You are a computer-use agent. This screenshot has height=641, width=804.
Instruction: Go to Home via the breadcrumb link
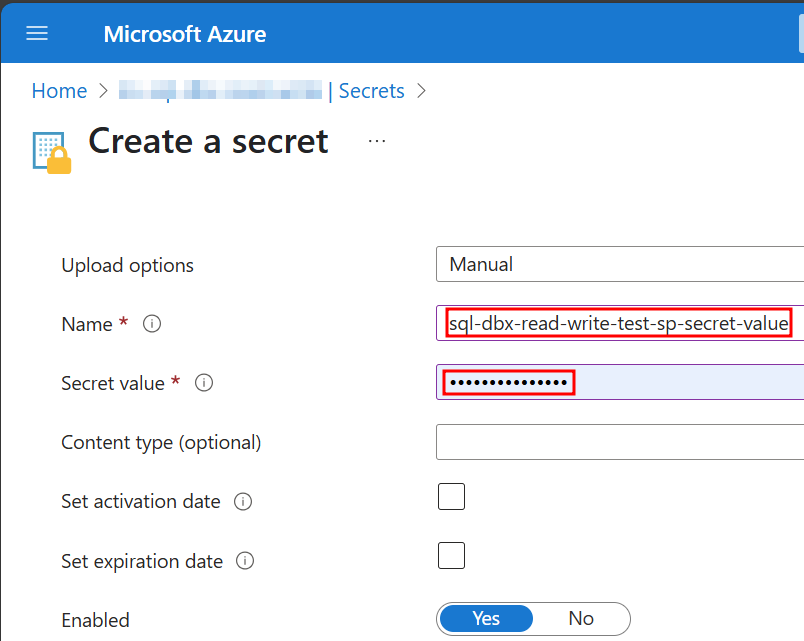click(x=59, y=91)
